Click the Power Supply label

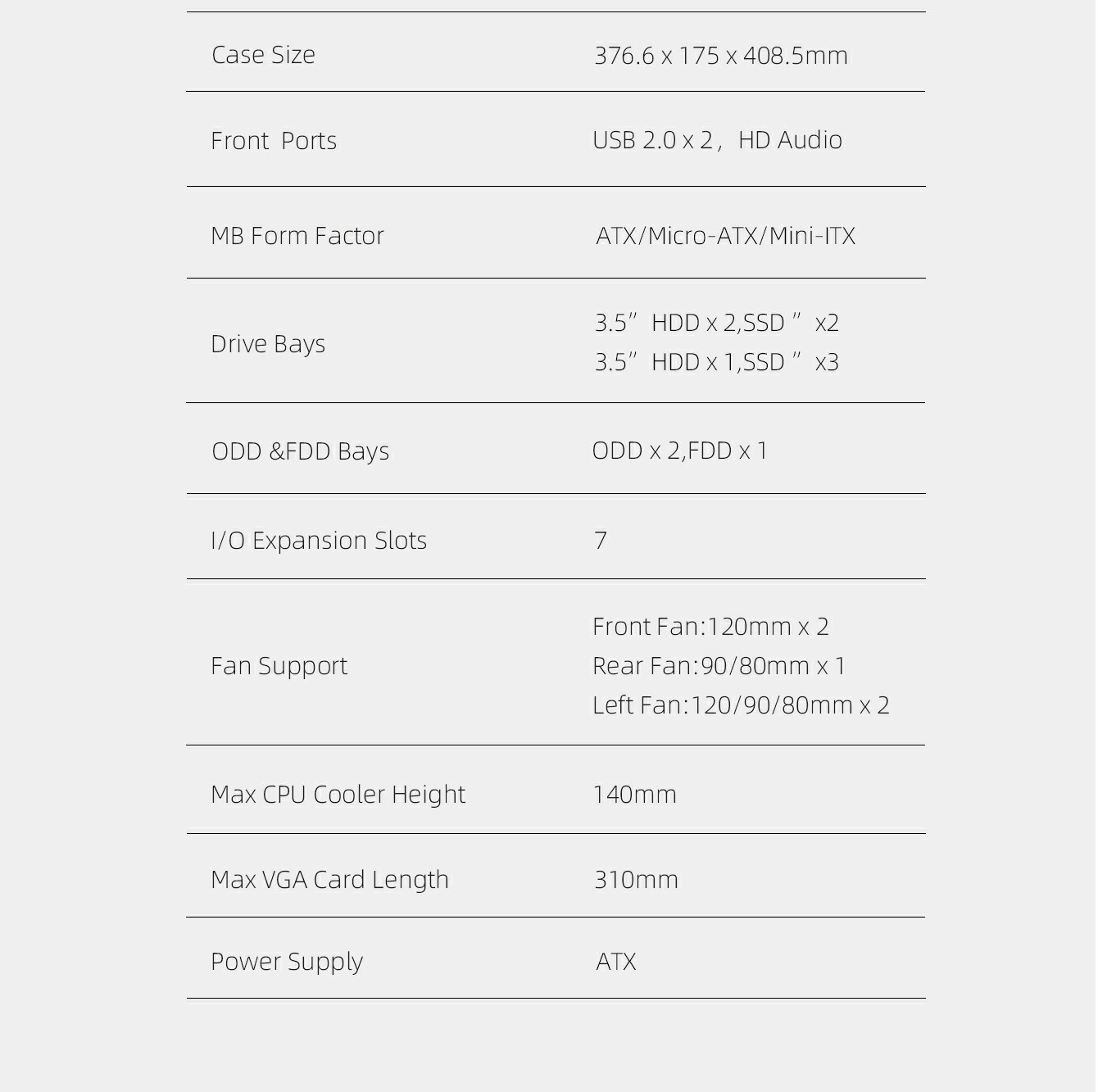click(287, 962)
